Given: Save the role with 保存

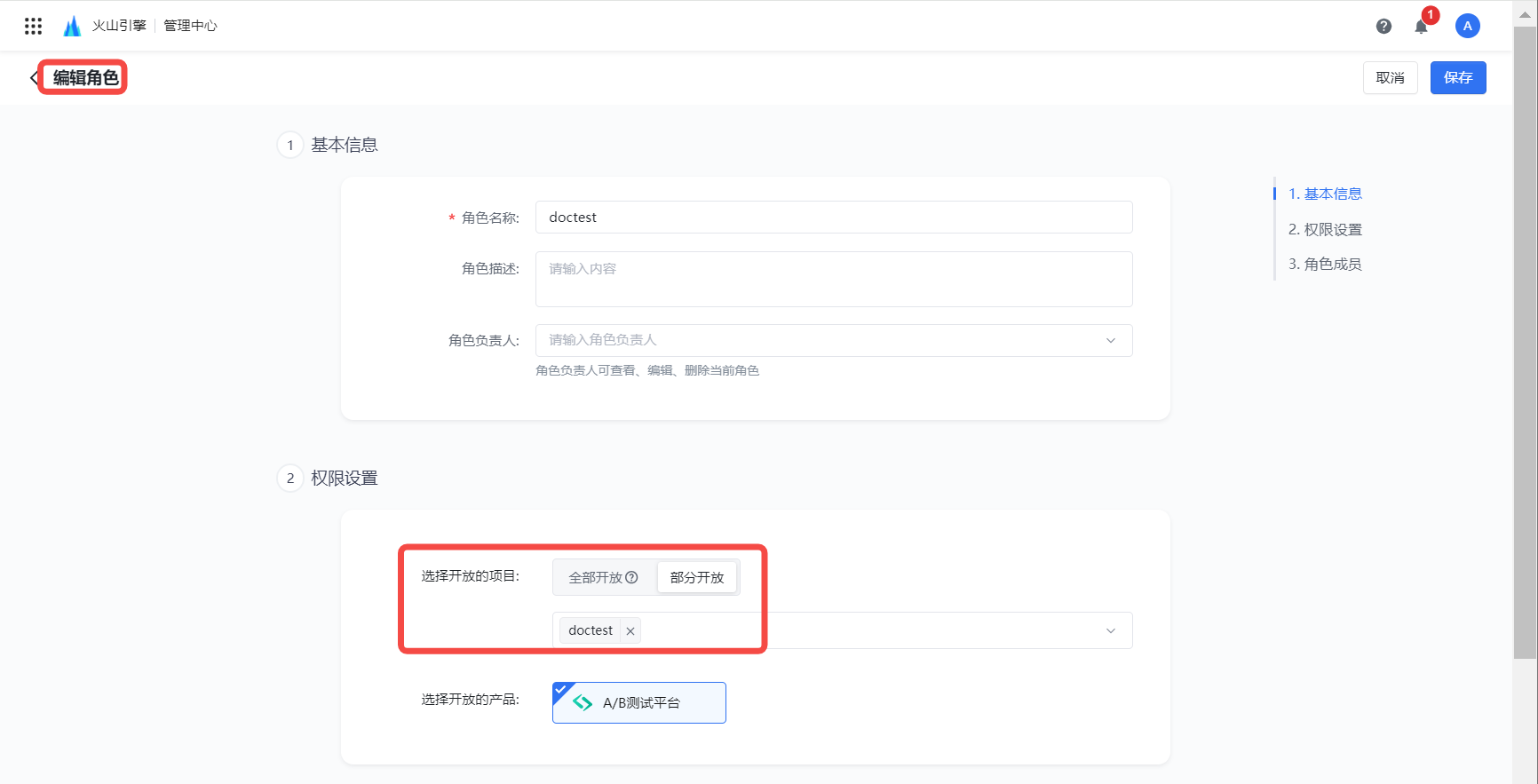Looking at the screenshot, I should pyautogui.click(x=1458, y=78).
